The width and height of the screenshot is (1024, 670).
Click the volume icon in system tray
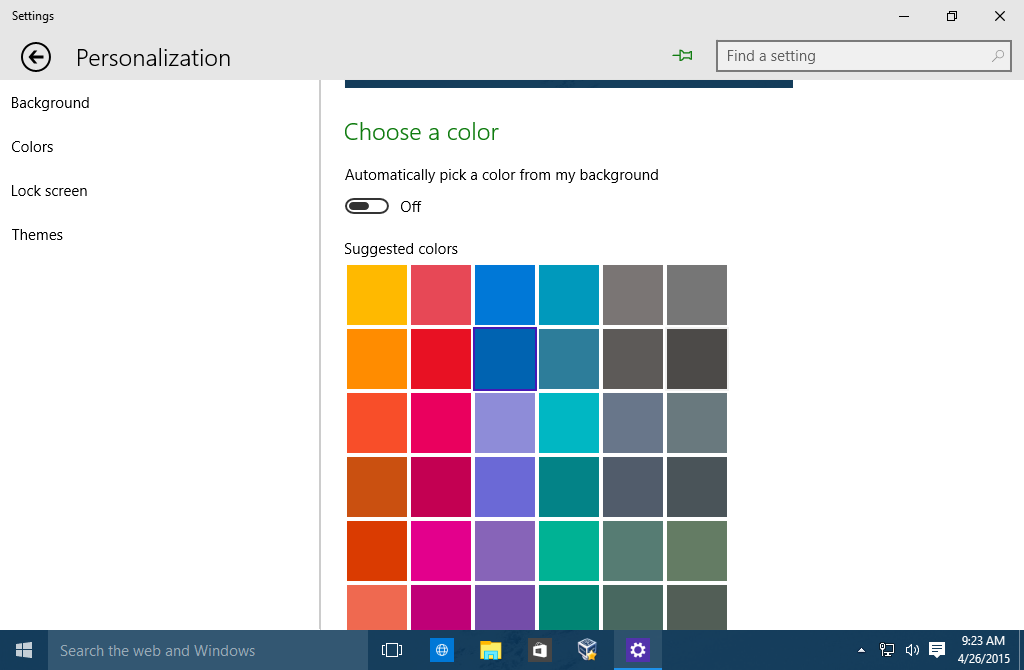[x=911, y=650]
